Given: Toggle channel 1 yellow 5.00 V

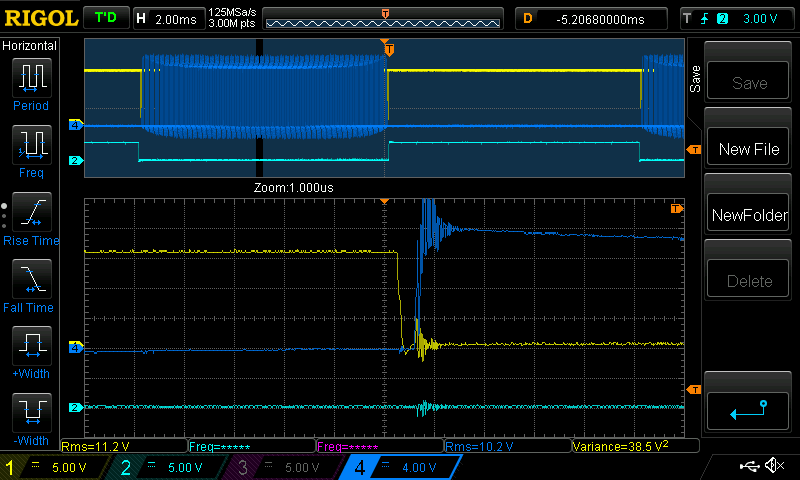Looking at the screenshot, I should pos(55,467).
